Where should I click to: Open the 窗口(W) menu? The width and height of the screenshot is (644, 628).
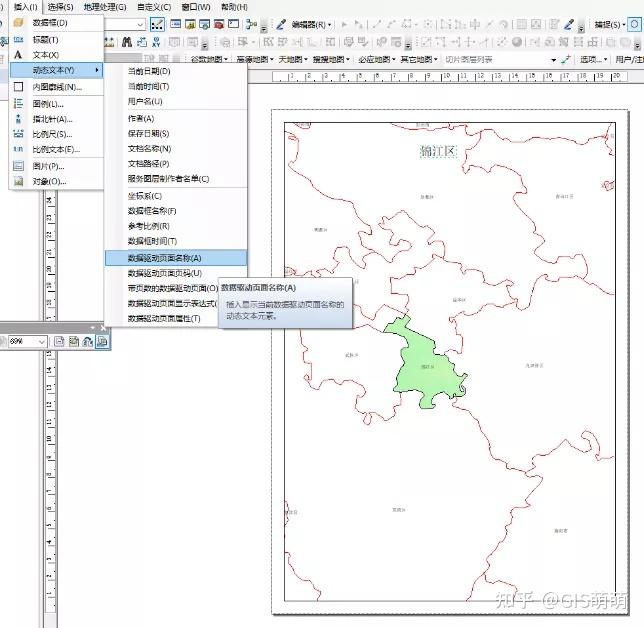(196, 7)
